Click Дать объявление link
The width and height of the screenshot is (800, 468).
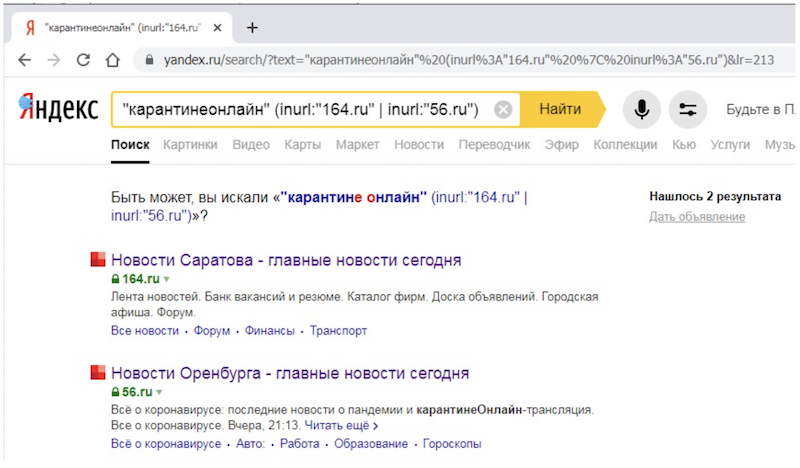click(x=697, y=217)
